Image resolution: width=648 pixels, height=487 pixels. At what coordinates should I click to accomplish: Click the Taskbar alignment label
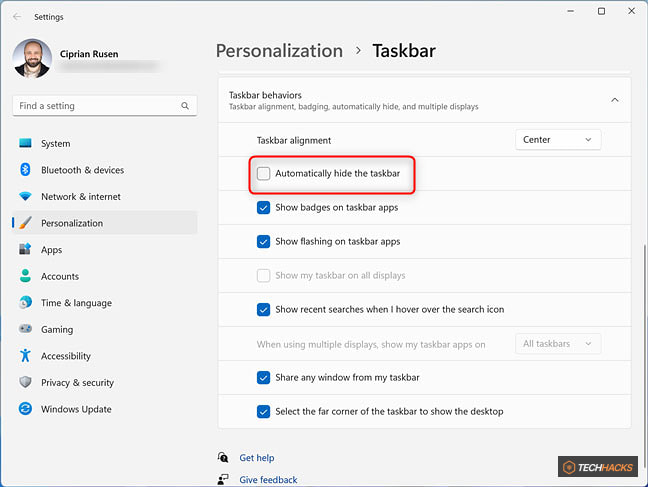294,141
